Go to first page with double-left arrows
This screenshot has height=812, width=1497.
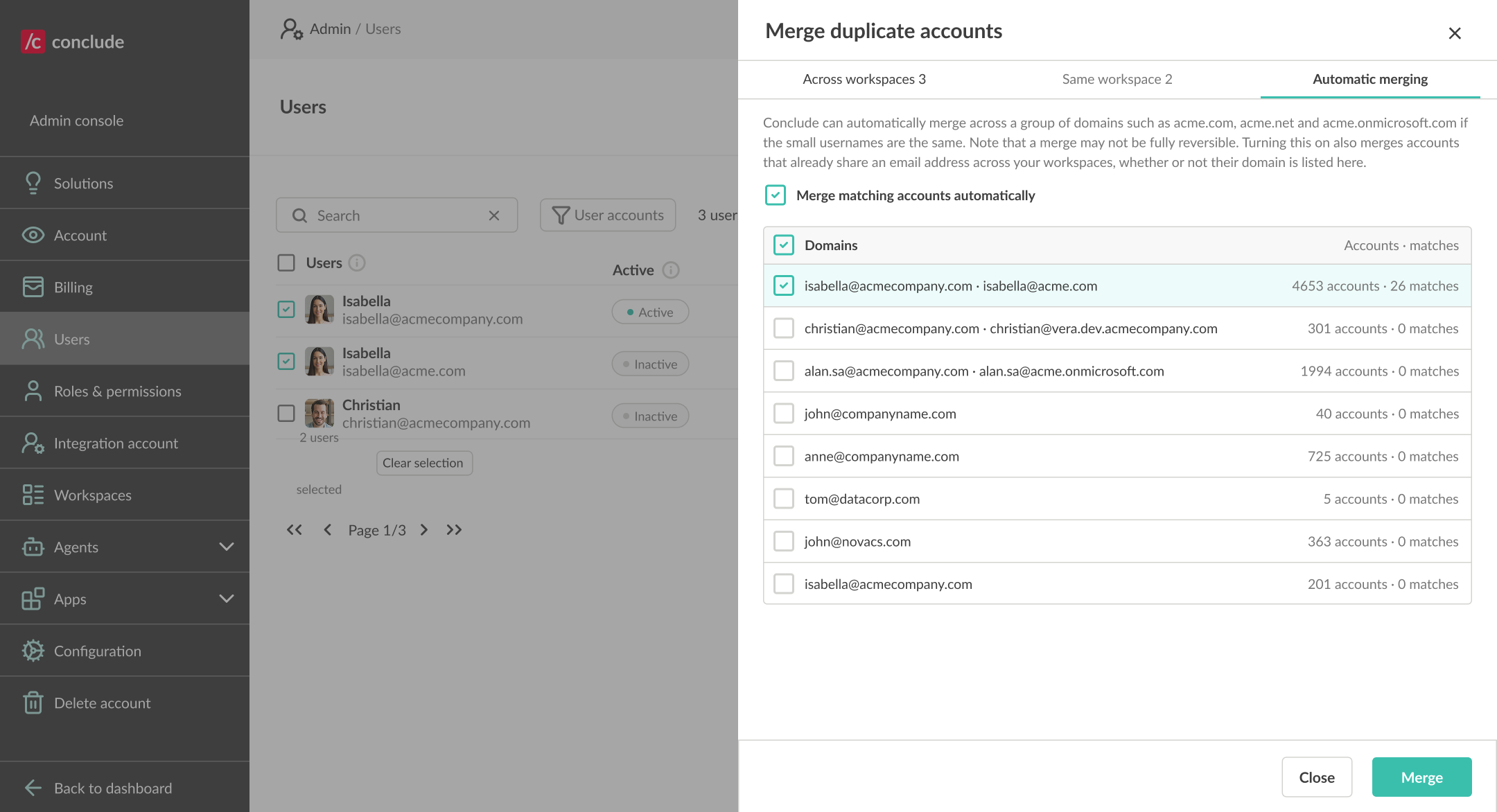[295, 530]
